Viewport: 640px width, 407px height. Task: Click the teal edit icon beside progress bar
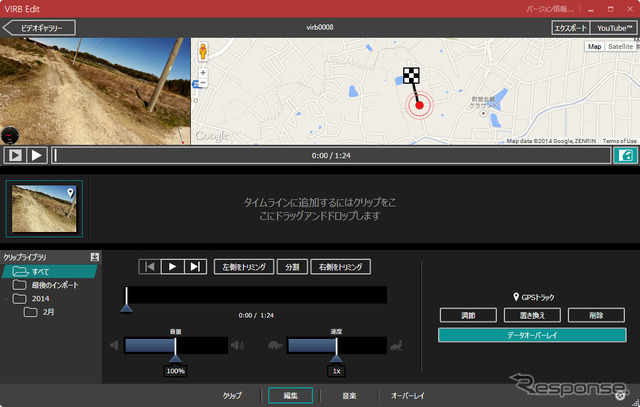click(x=625, y=156)
